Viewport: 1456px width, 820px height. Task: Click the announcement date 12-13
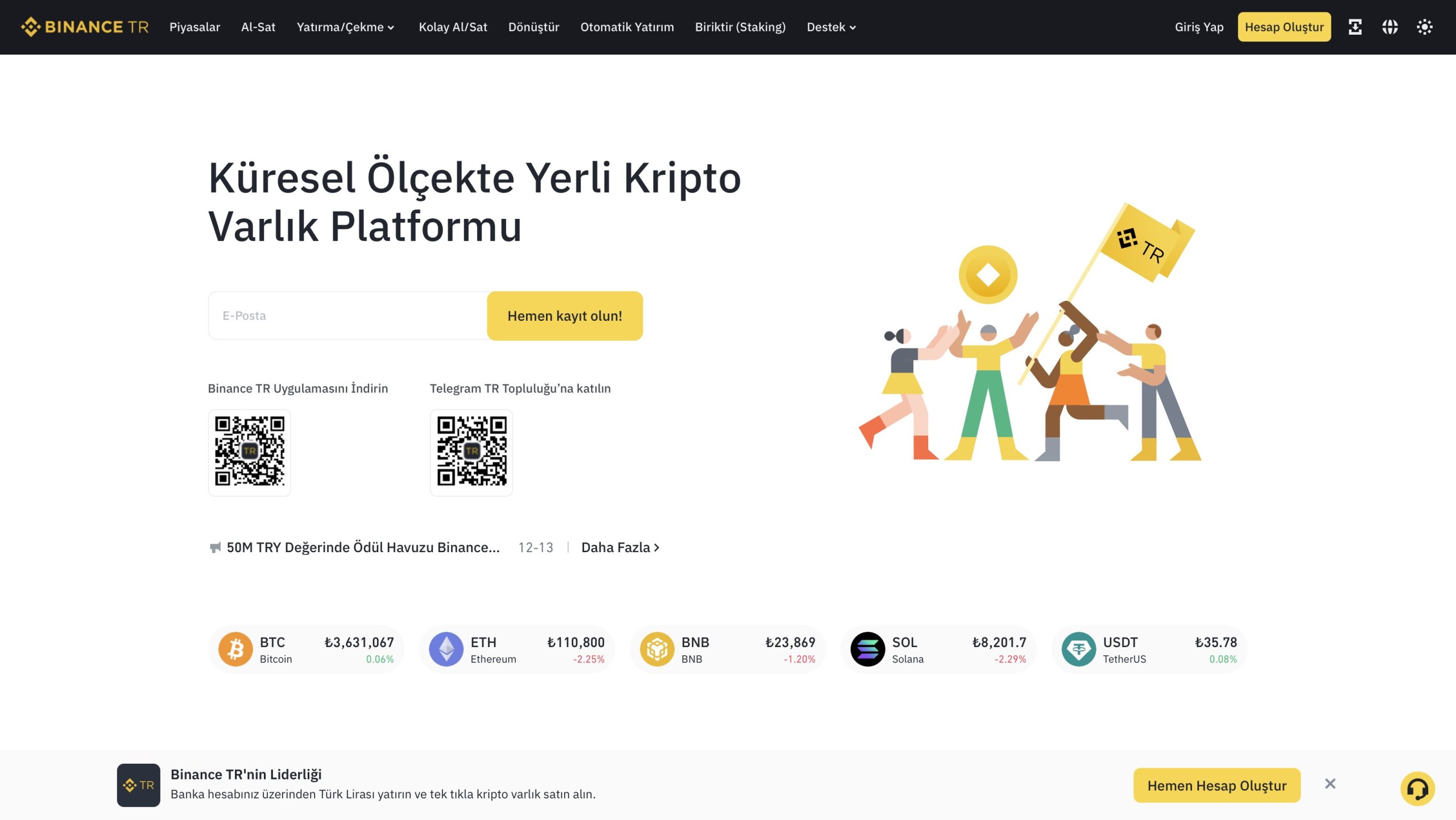[x=536, y=548]
